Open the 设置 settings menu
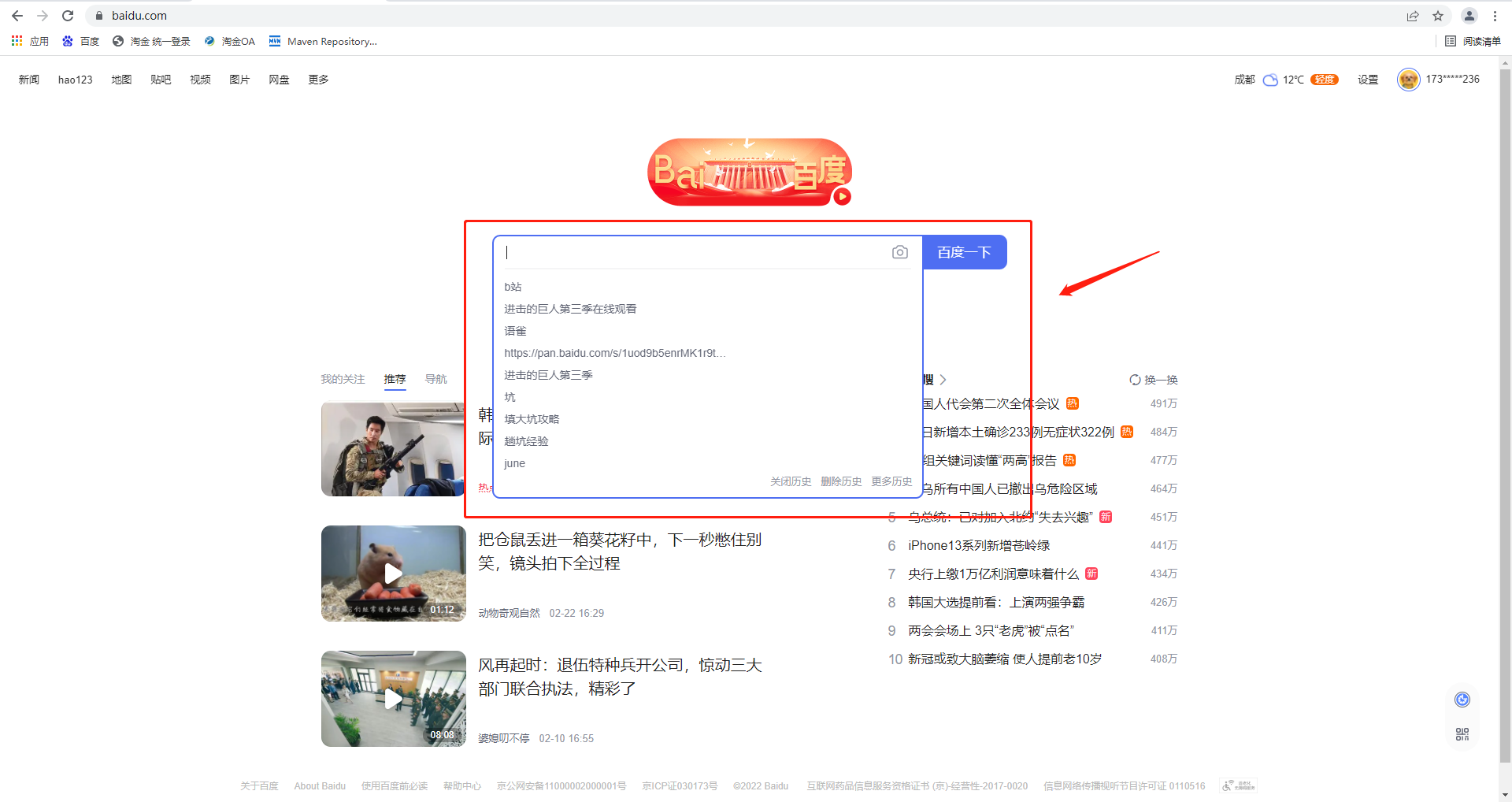The height and width of the screenshot is (802, 1512). pyautogui.click(x=1368, y=80)
